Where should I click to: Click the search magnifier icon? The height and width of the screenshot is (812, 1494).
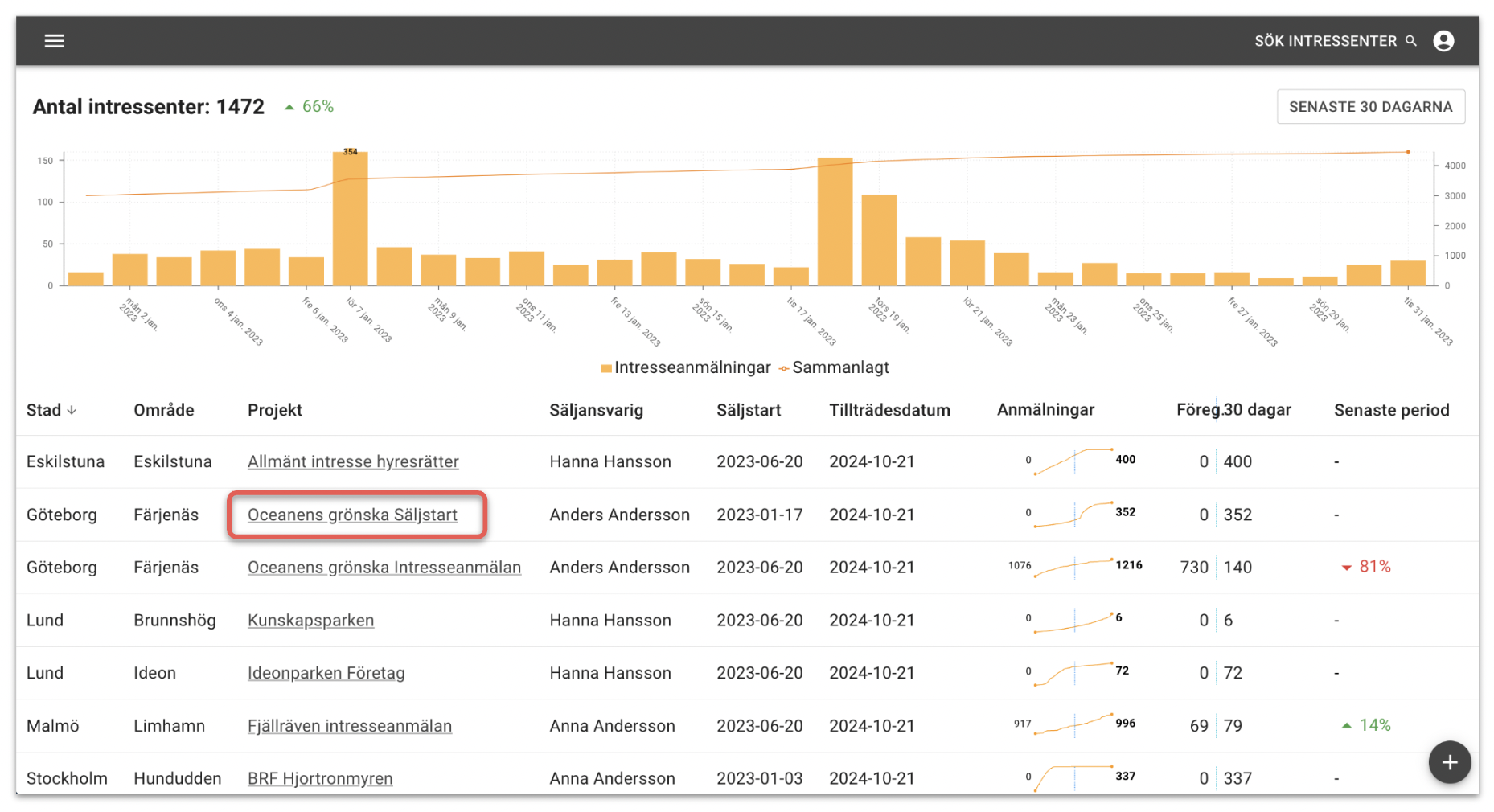1410,41
